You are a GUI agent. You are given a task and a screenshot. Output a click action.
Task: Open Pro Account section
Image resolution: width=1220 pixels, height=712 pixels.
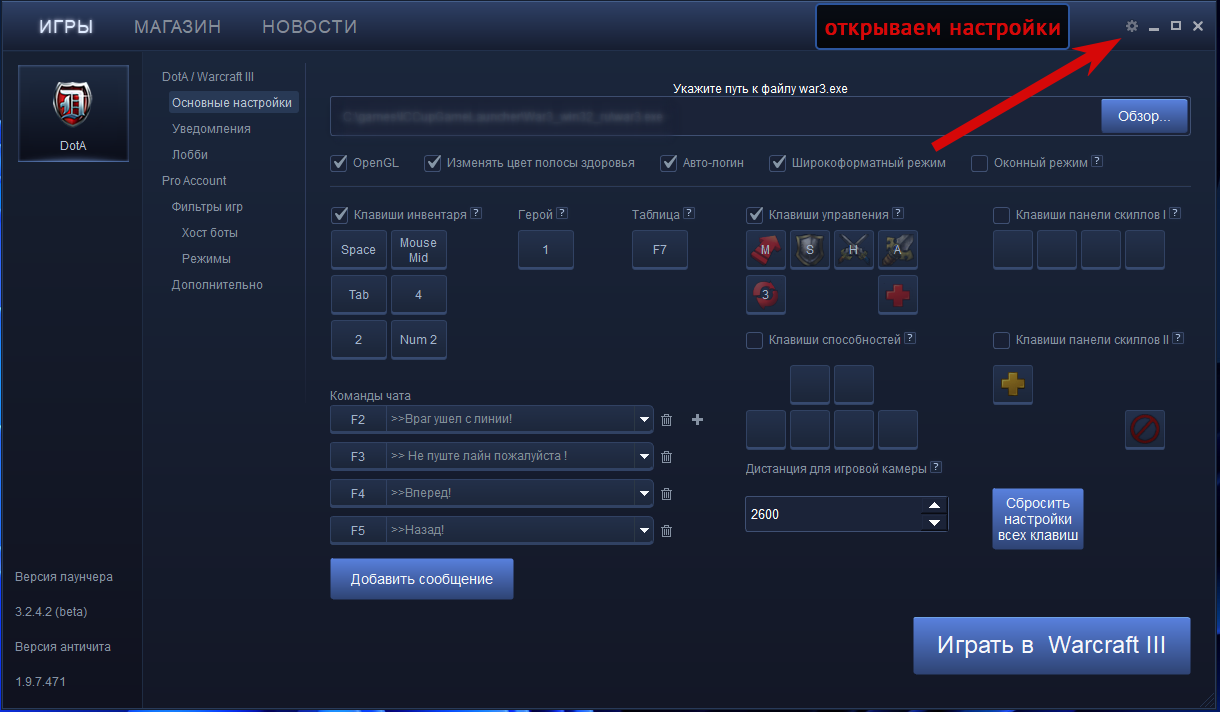(x=194, y=181)
